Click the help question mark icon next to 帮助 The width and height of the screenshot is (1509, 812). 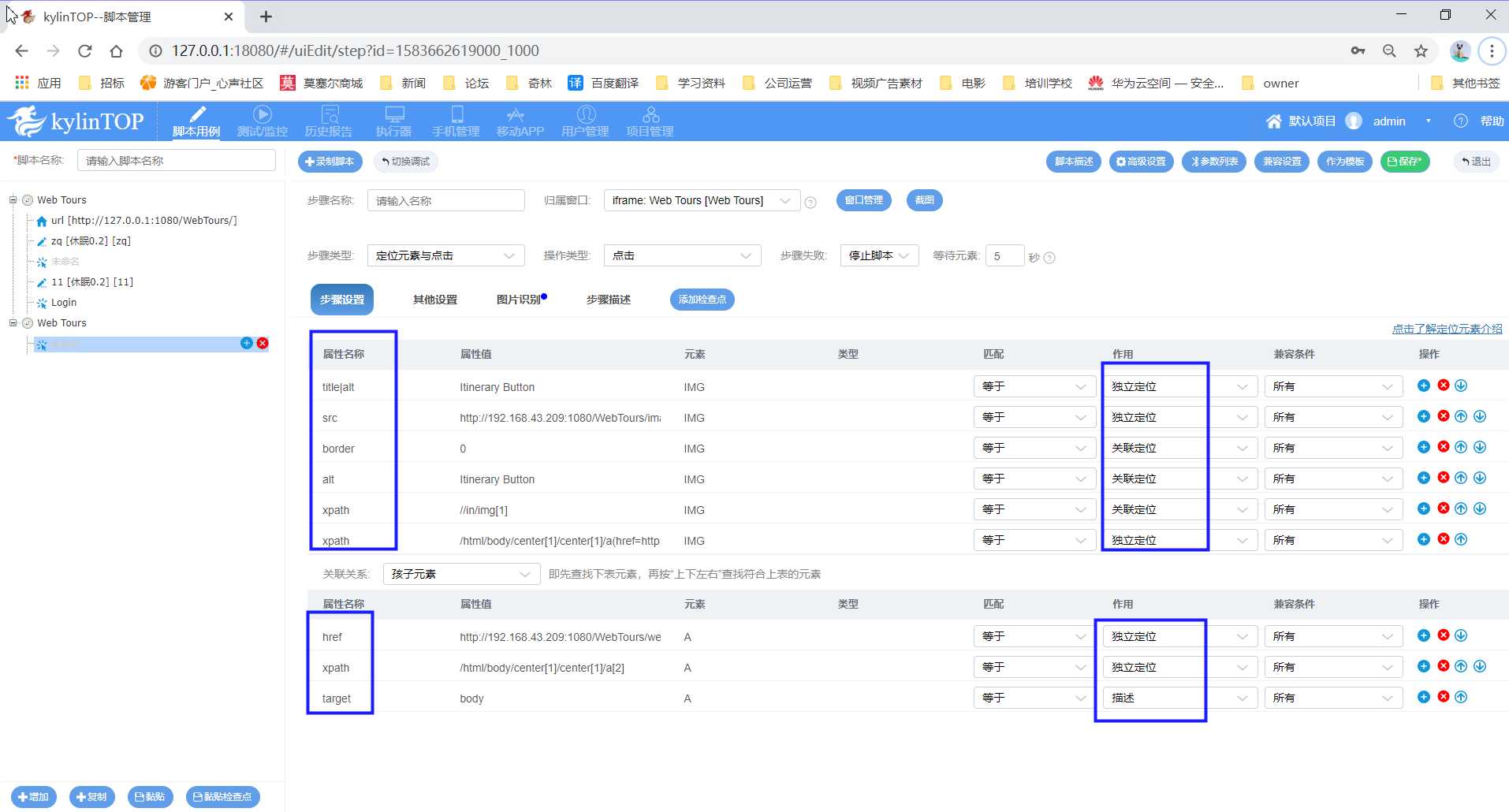[x=1460, y=121]
